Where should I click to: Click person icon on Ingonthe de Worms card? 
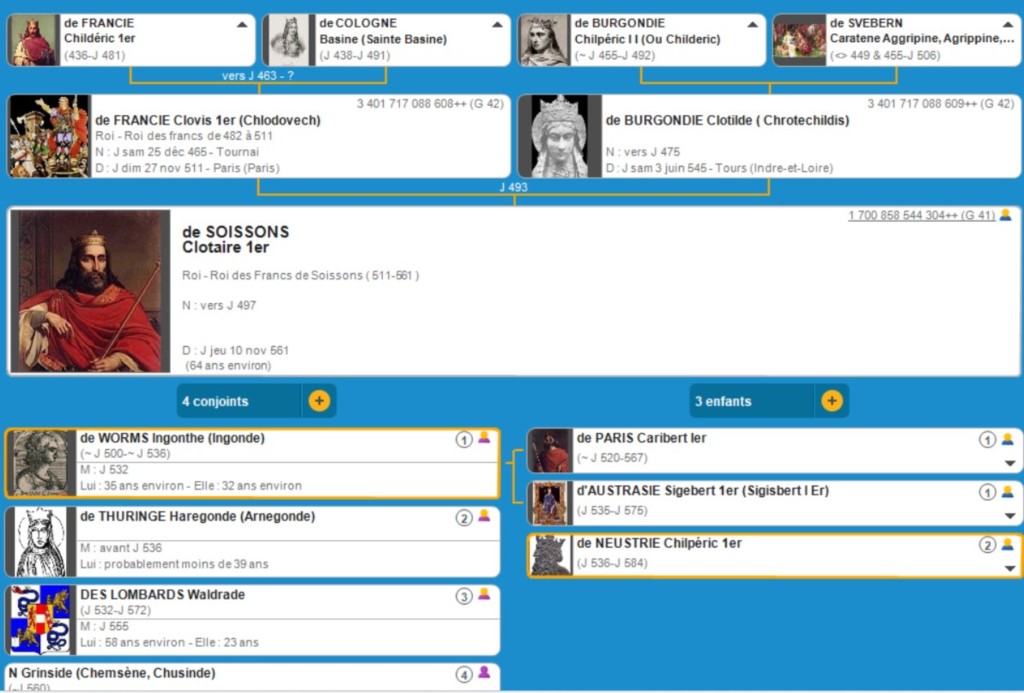click(485, 438)
